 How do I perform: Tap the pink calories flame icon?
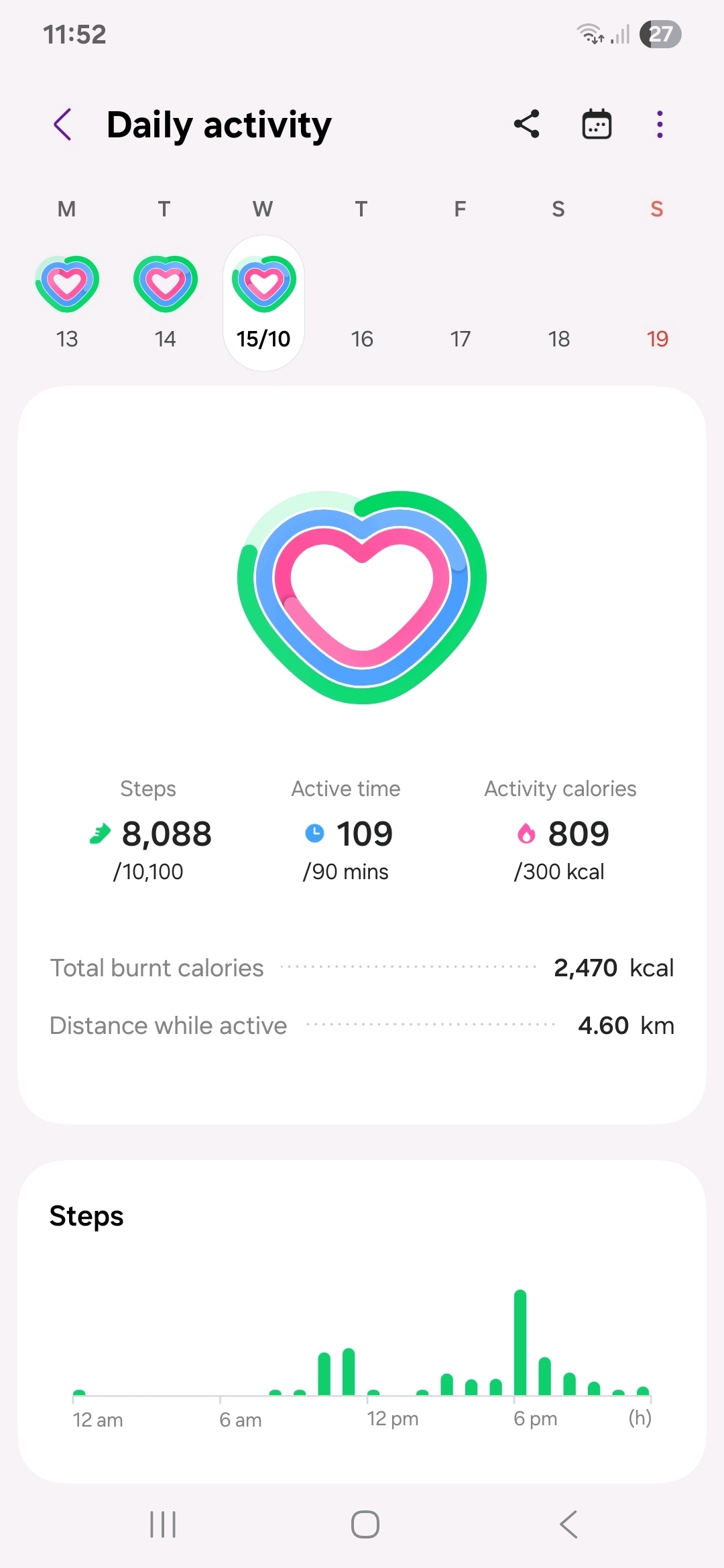coord(526,834)
